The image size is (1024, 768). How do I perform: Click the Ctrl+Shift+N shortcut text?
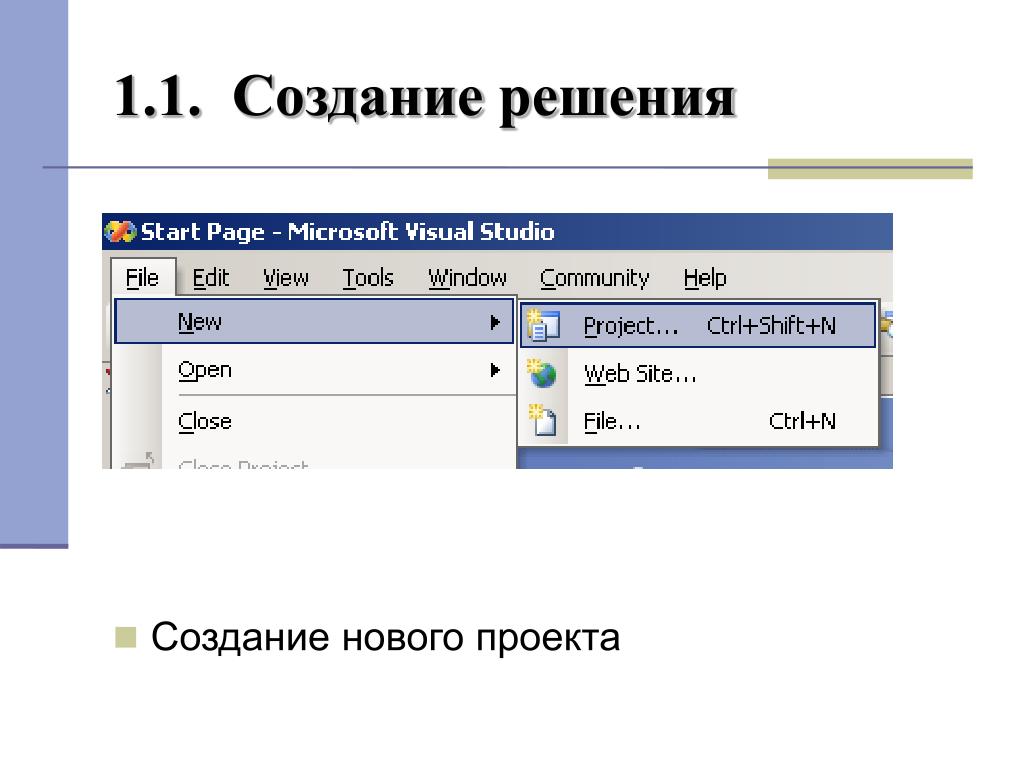point(771,325)
